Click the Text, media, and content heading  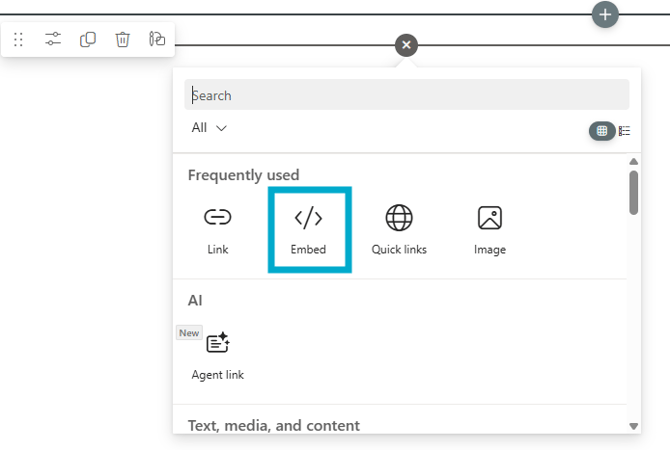[x=274, y=425]
